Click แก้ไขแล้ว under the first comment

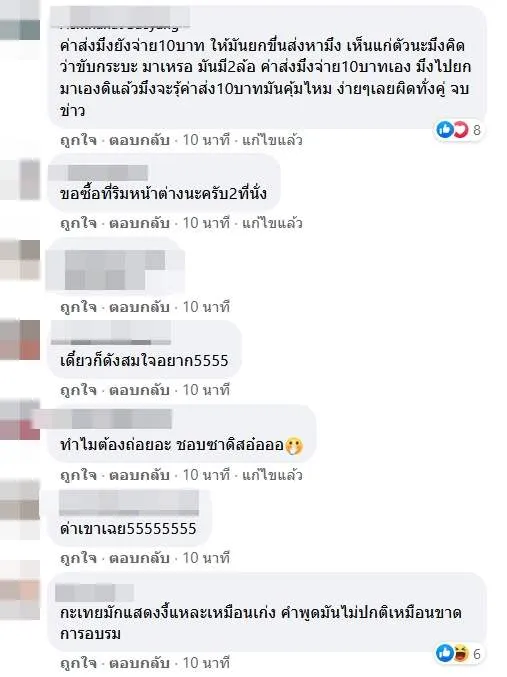[x=272, y=140]
